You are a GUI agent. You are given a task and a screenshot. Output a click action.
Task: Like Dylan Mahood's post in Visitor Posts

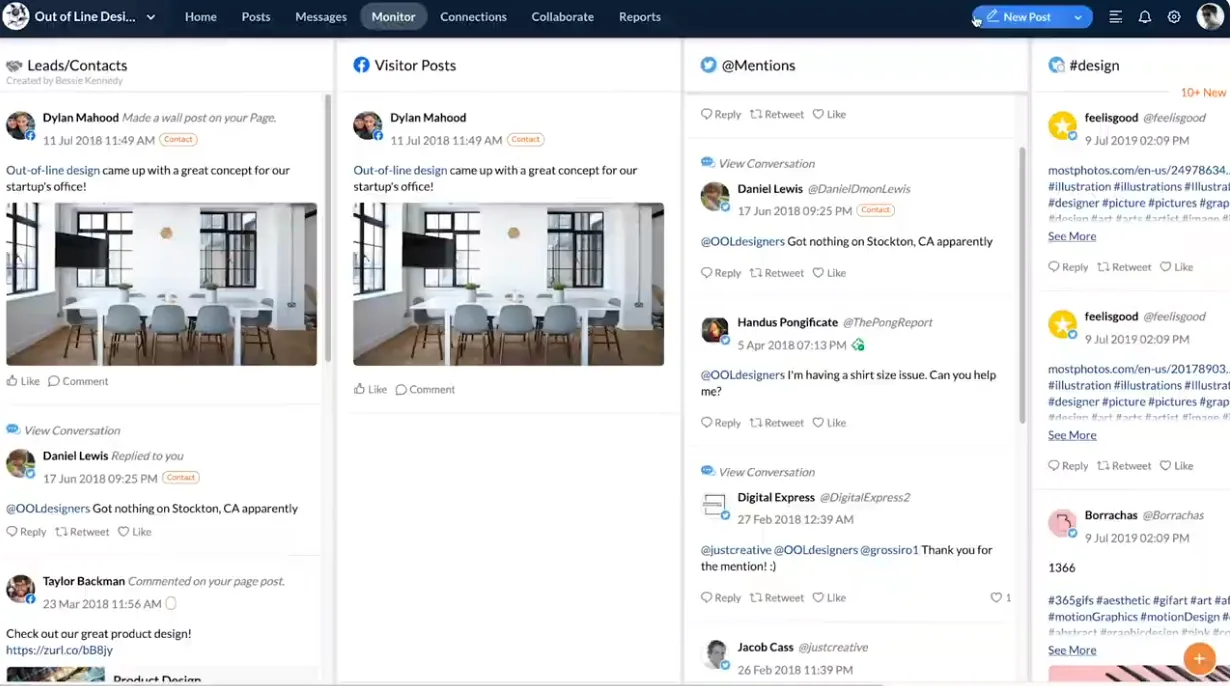[x=370, y=390]
